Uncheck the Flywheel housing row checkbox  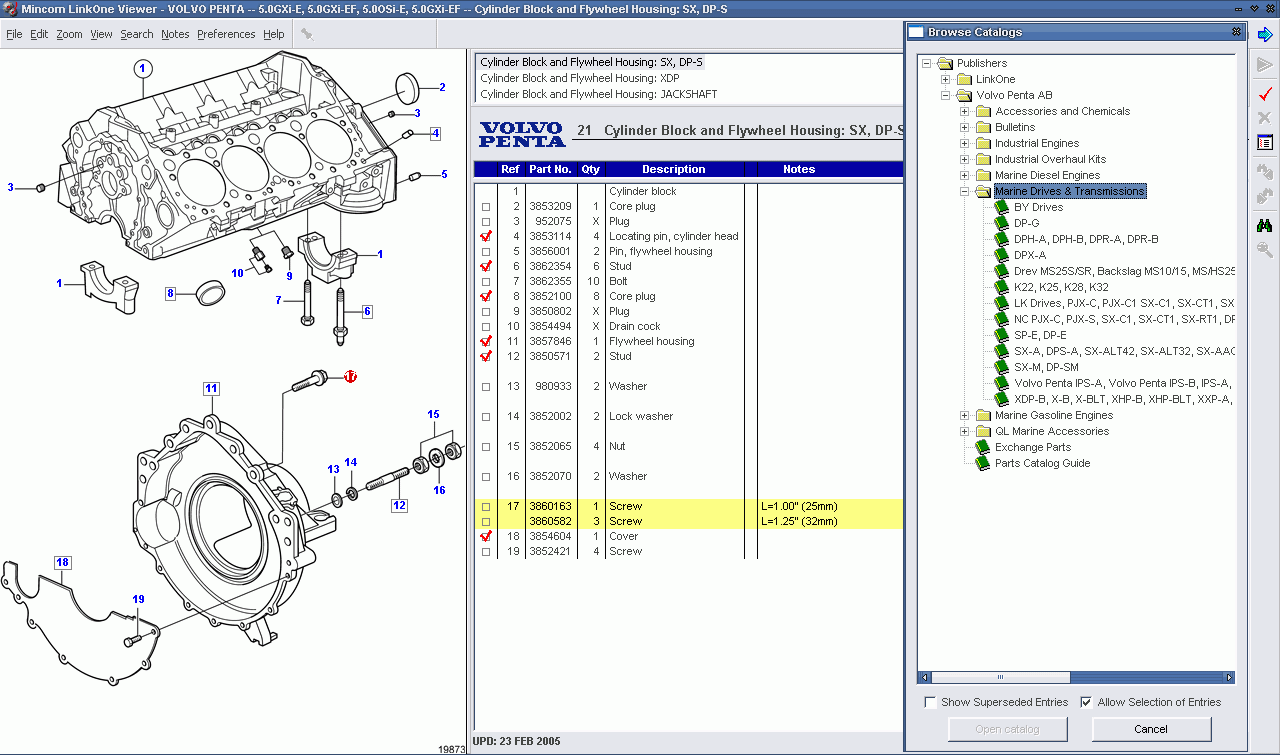tap(486, 342)
